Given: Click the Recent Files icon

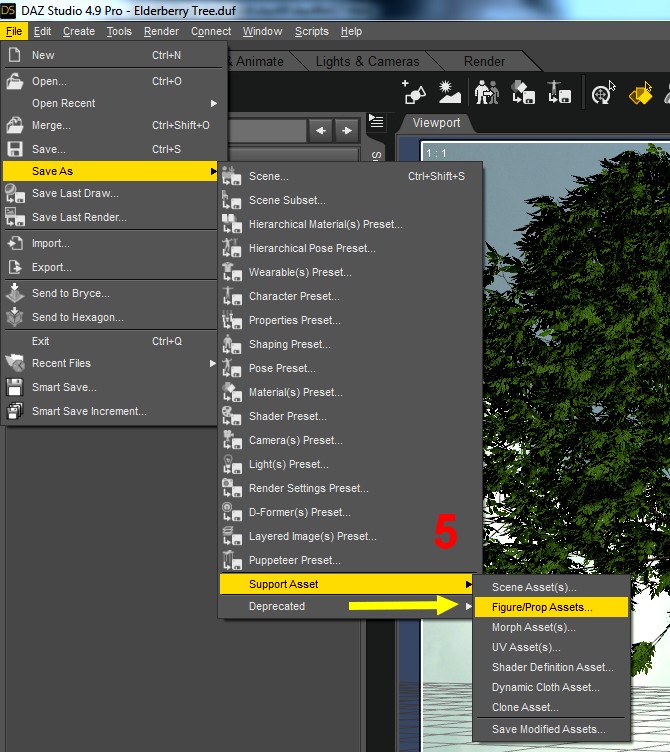Looking at the screenshot, I should coord(14,363).
